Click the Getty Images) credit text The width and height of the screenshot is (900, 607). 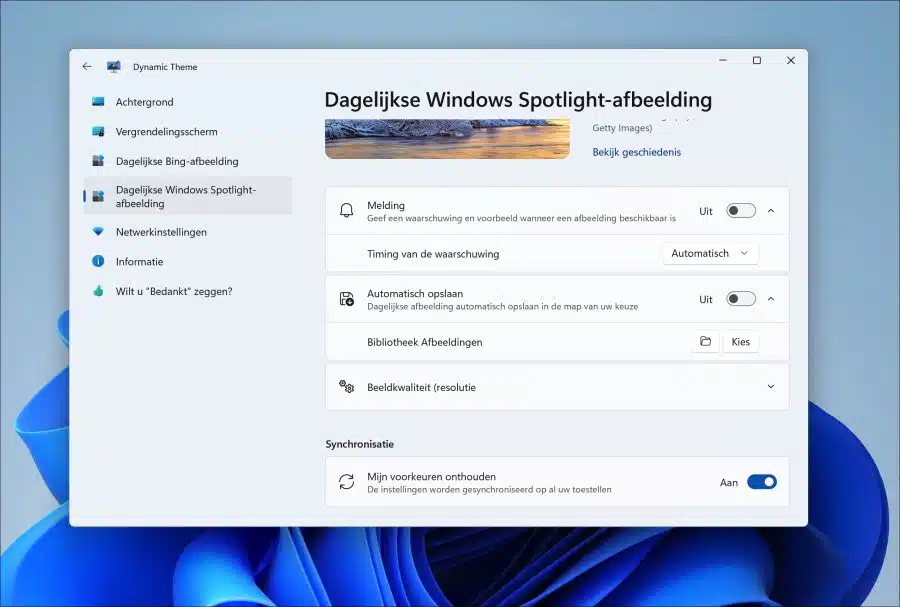coord(622,127)
